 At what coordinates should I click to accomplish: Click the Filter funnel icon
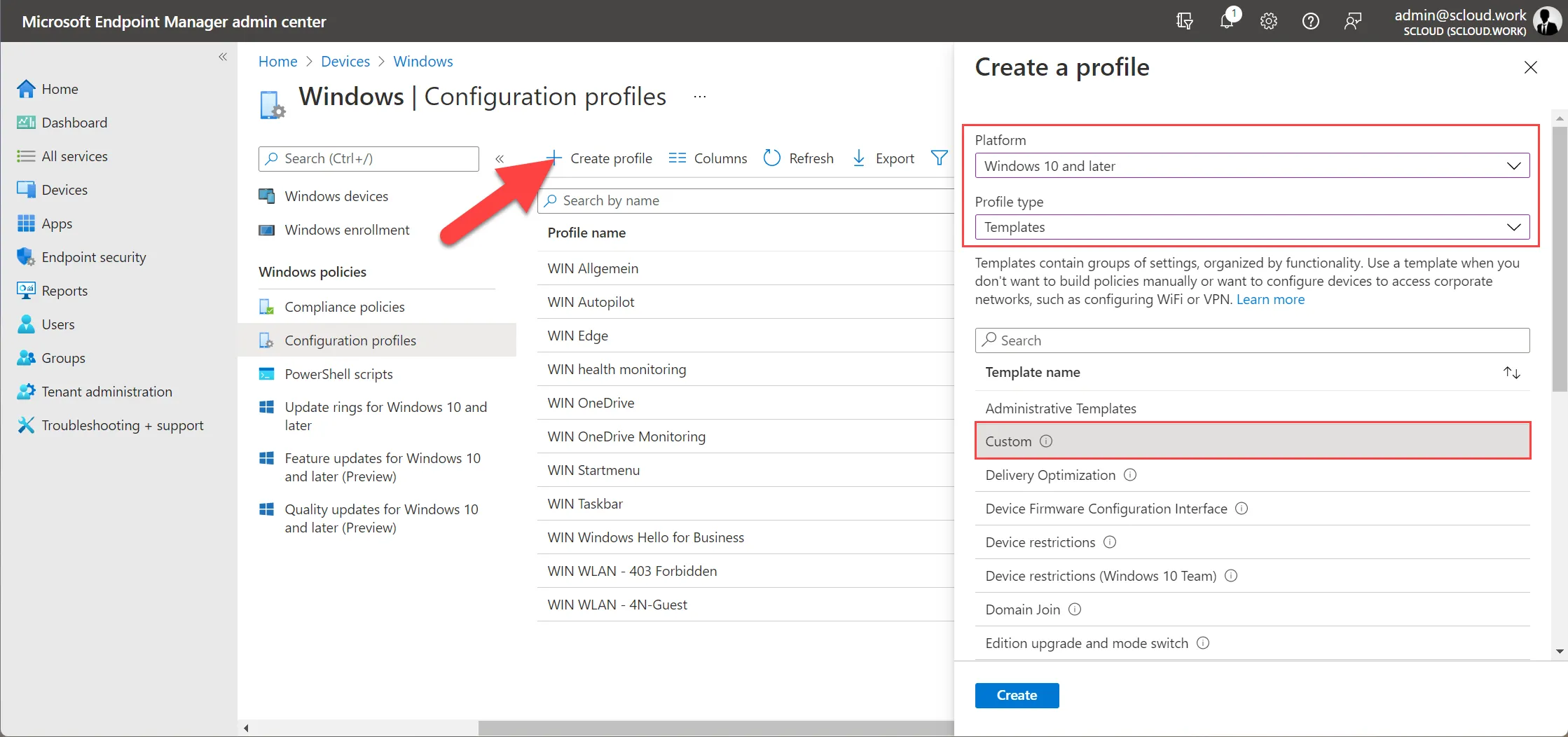coord(939,158)
